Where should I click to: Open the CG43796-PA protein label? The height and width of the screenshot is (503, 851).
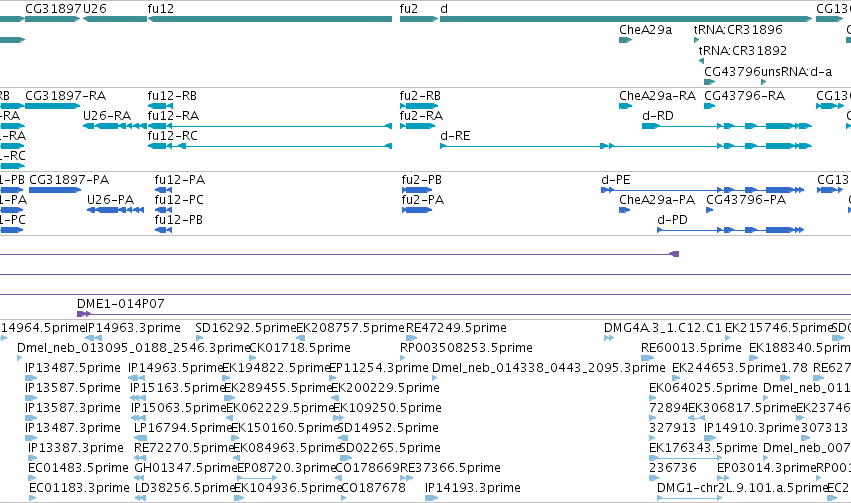(x=746, y=200)
